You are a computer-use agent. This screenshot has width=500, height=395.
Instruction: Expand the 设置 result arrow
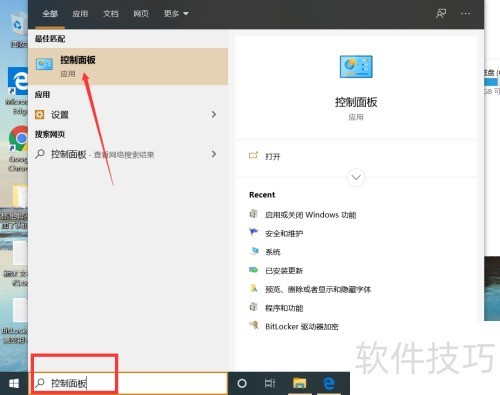[214, 115]
